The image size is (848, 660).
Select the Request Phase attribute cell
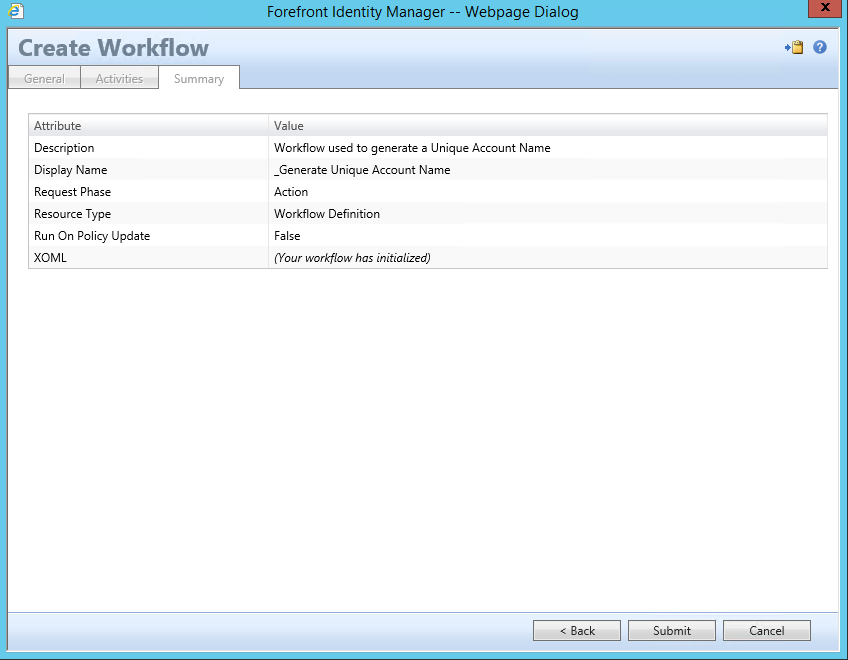[x=149, y=192]
